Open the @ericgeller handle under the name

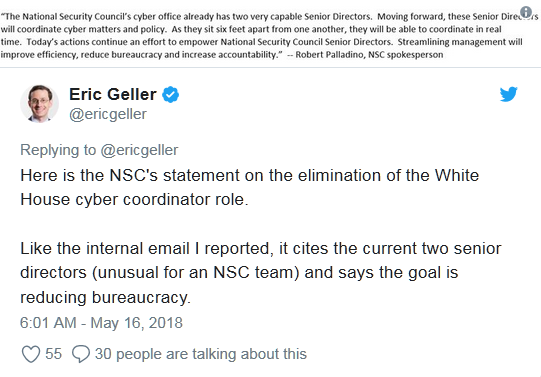pos(108,114)
